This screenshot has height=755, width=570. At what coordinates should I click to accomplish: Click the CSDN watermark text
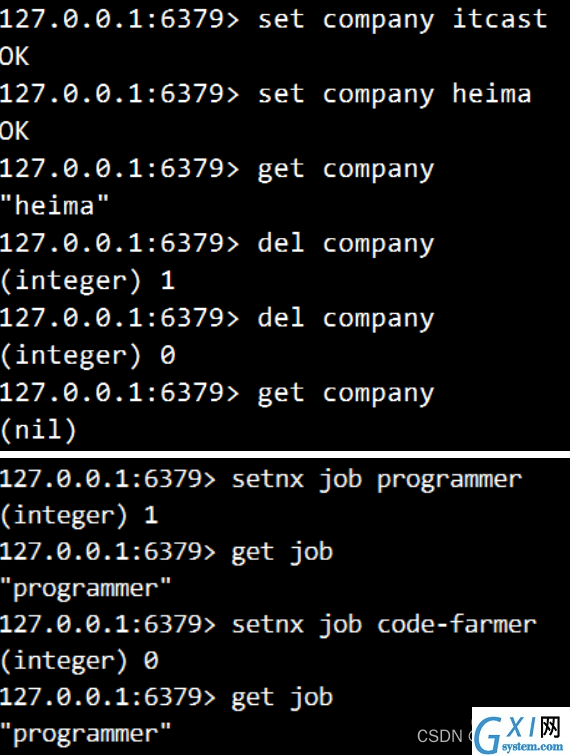pos(440,736)
